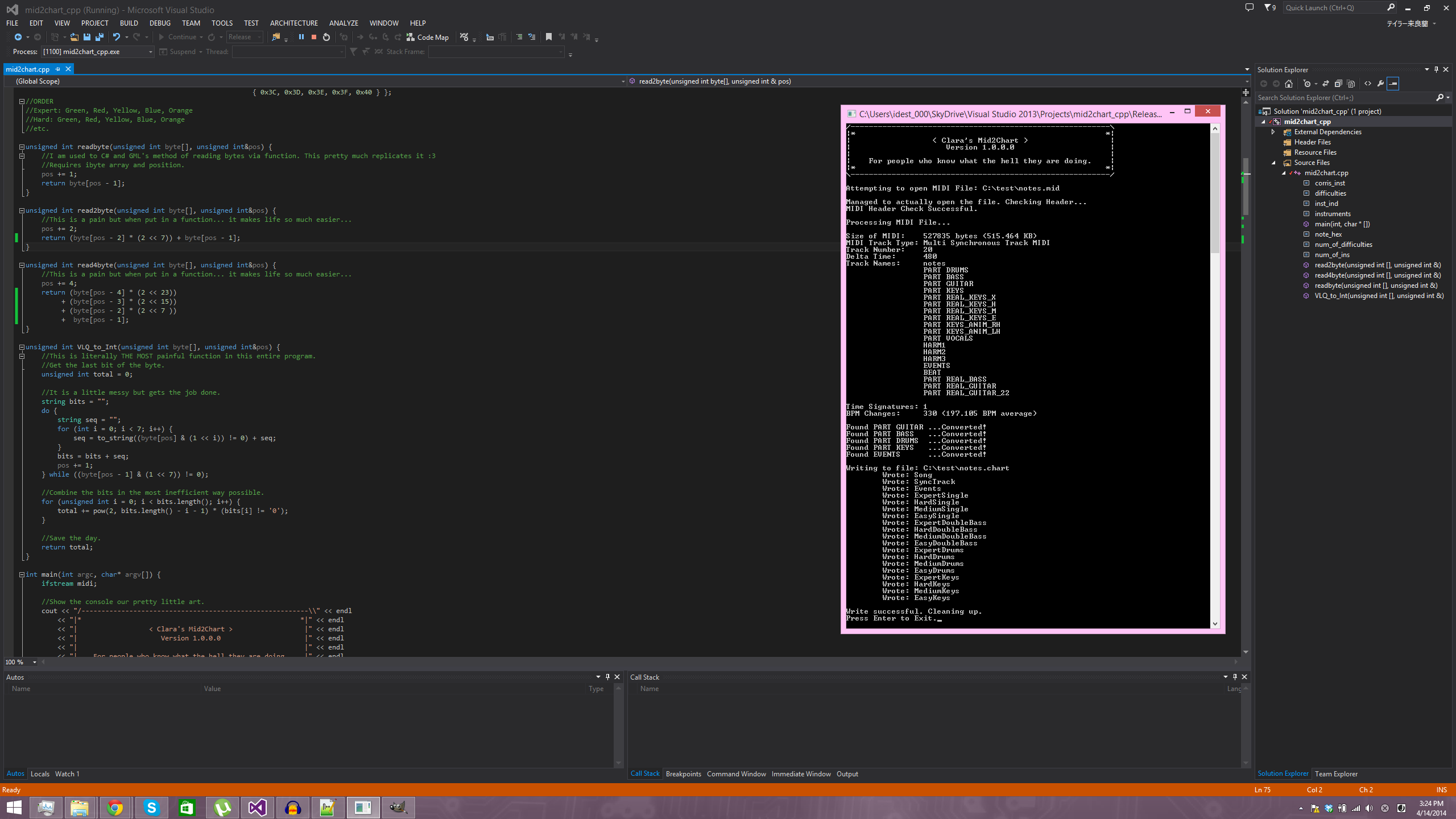1456x819 pixels.
Task: Select main(int, char * []) in Solution Explorer
Action: point(1342,224)
